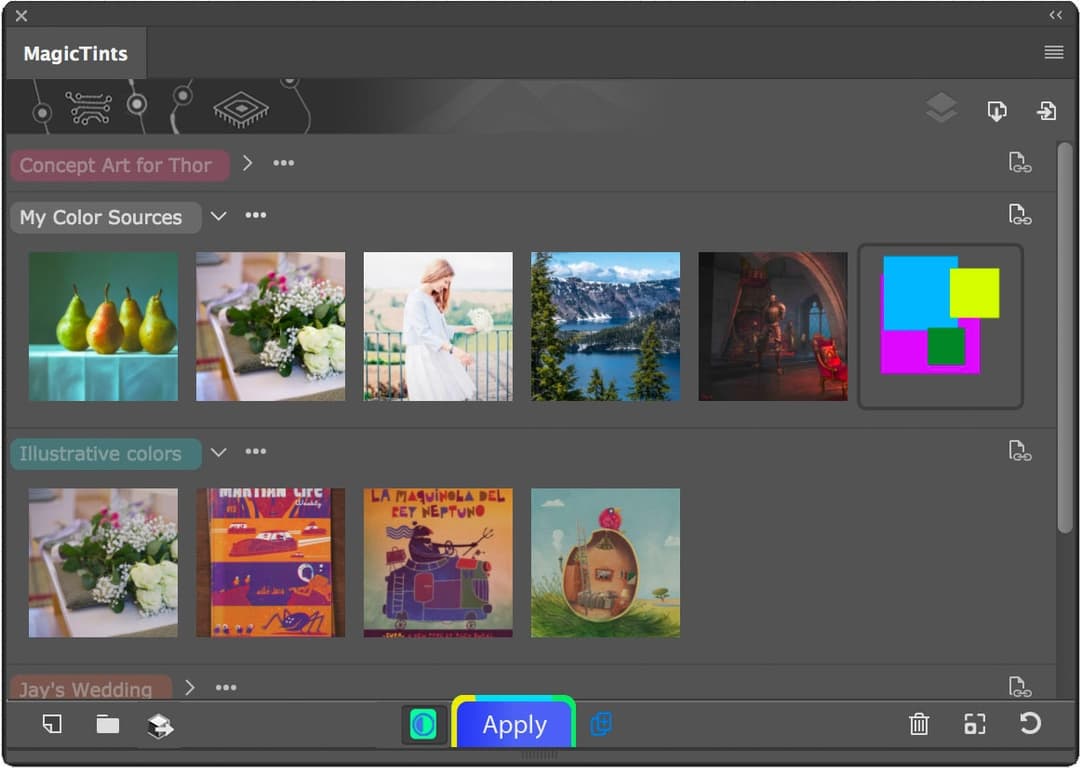Click the export arrow icon top right
The image size is (1080, 768).
click(1047, 111)
